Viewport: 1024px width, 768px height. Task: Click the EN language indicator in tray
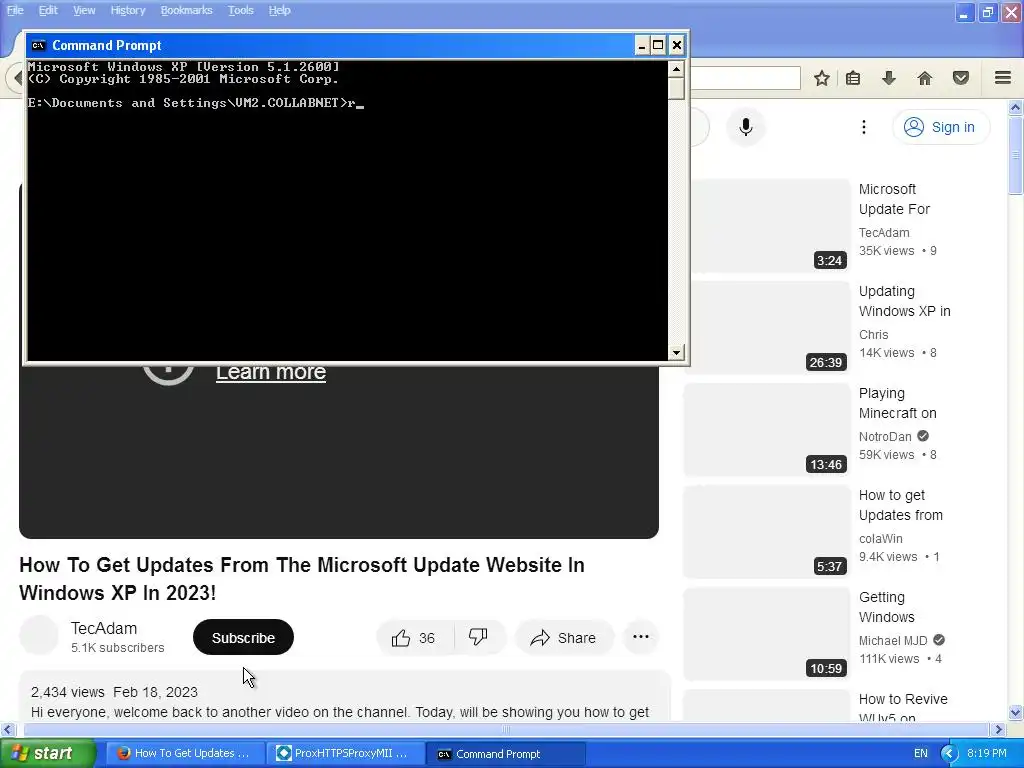[921, 753]
